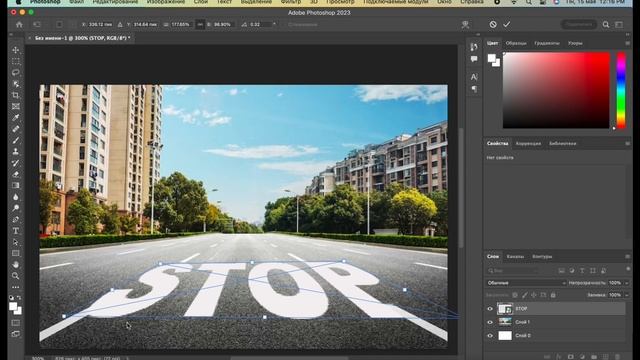Switch to the Каналы tab
Screen dimensions: 640x360
(x=515, y=257)
